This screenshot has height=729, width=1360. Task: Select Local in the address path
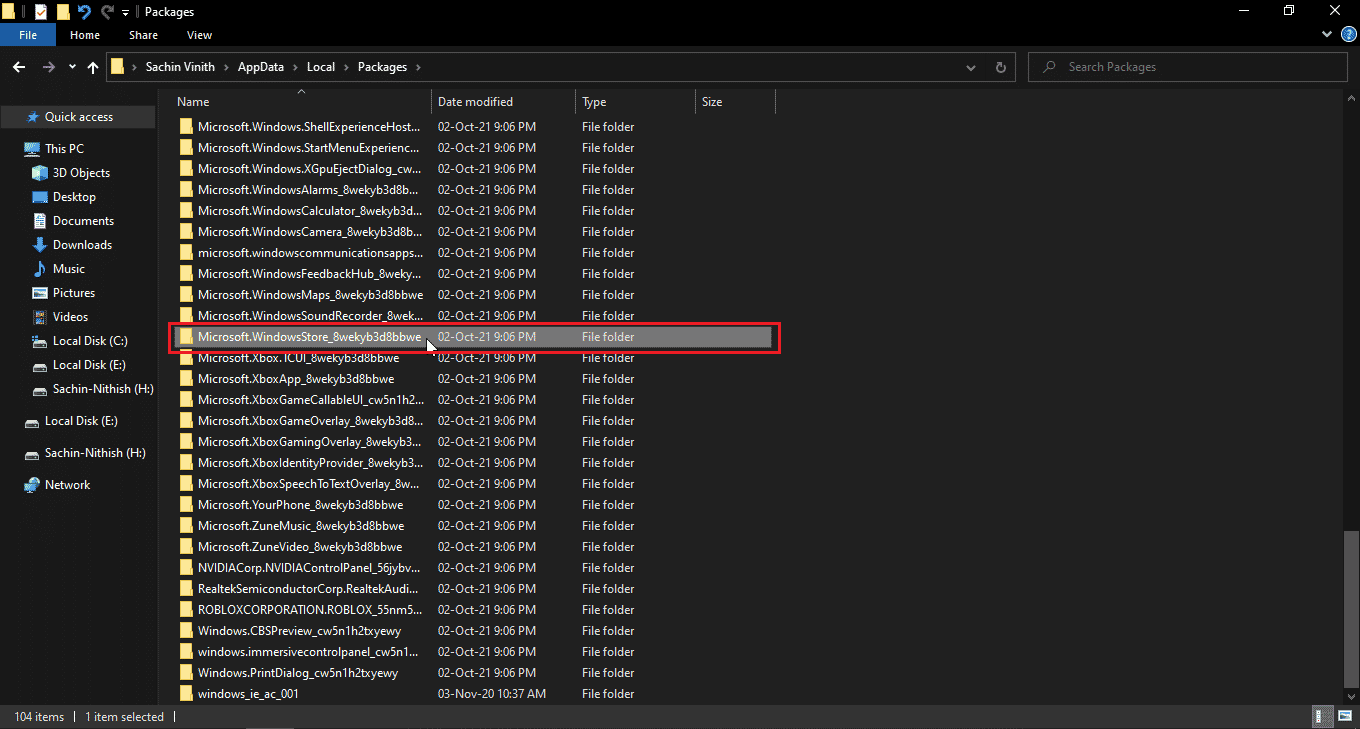(x=321, y=67)
